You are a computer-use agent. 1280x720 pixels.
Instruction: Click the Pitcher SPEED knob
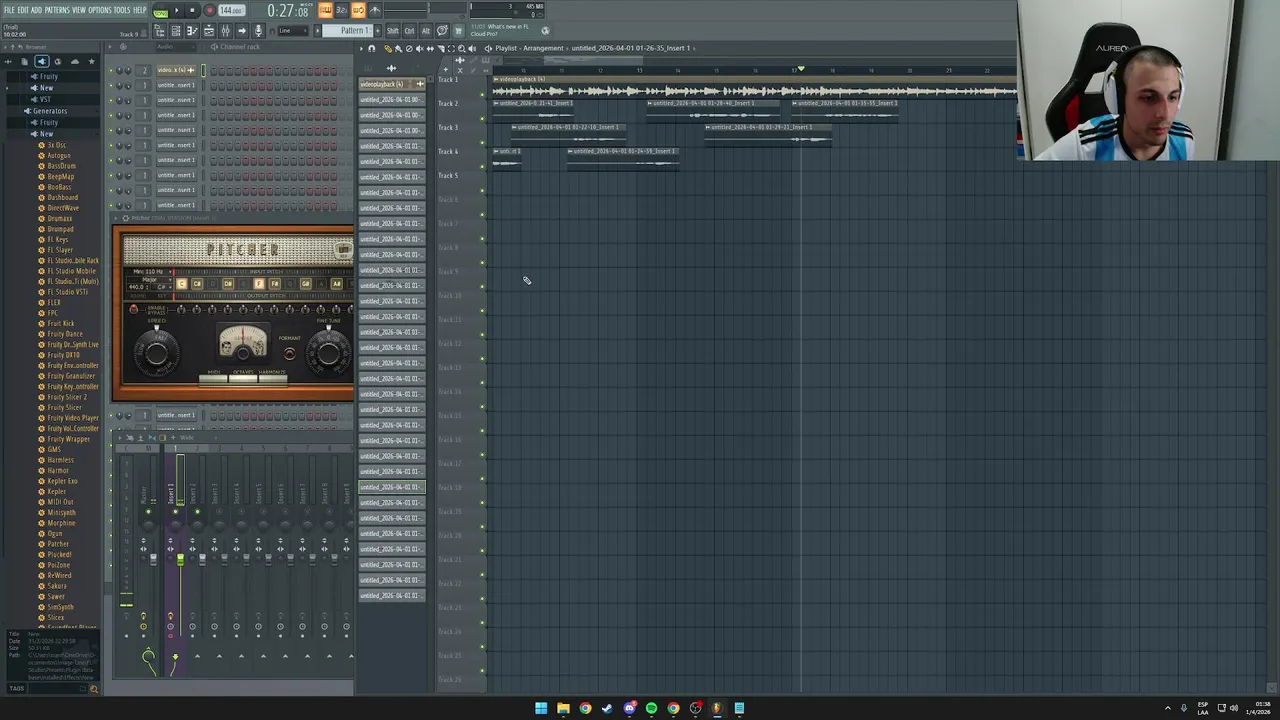click(157, 354)
